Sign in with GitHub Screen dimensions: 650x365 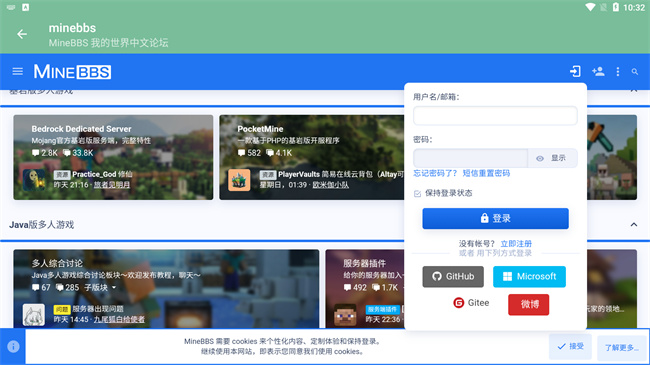(453, 277)
